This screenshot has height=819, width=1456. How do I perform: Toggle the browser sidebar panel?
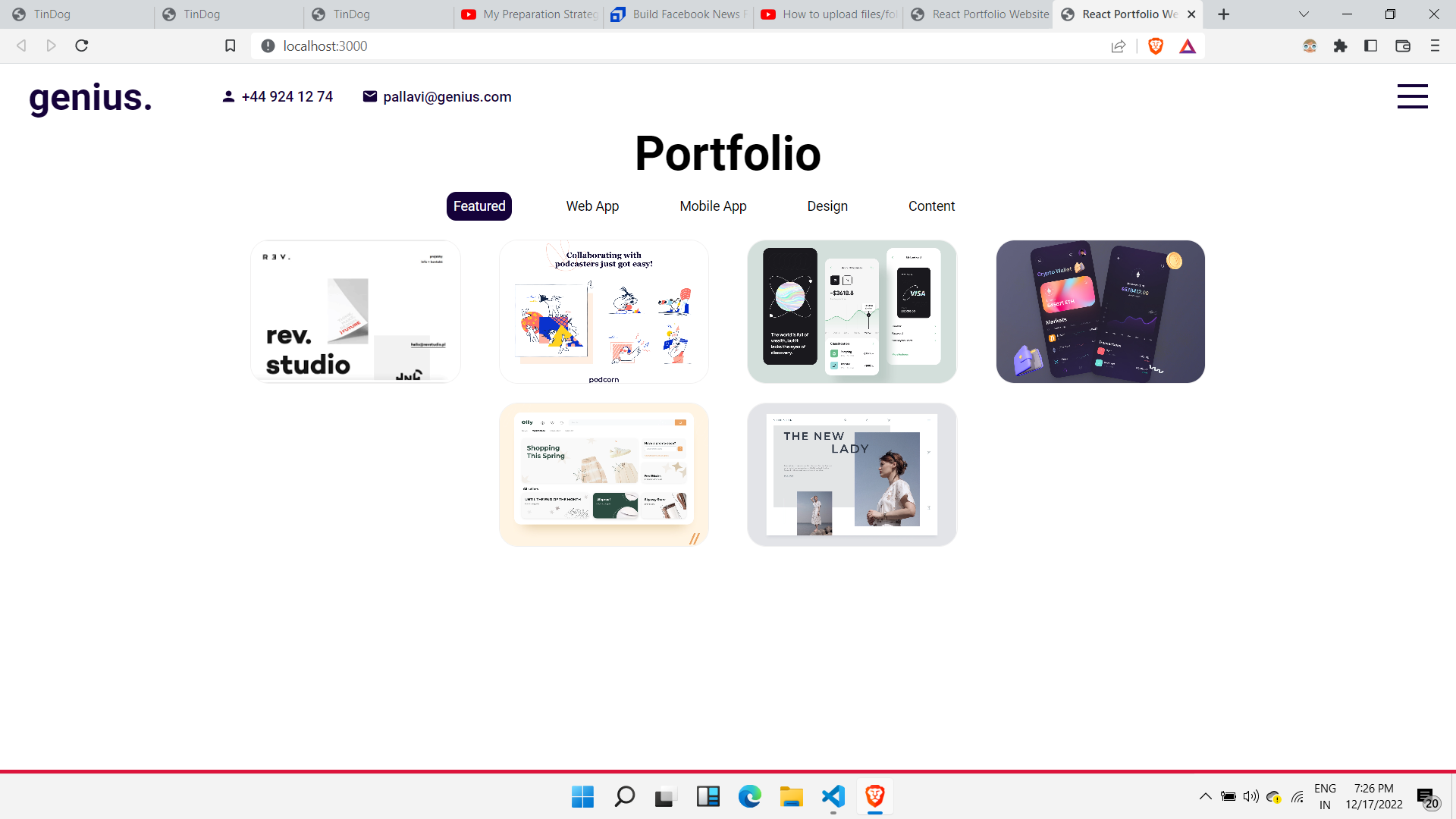(x=1370, y=46)
